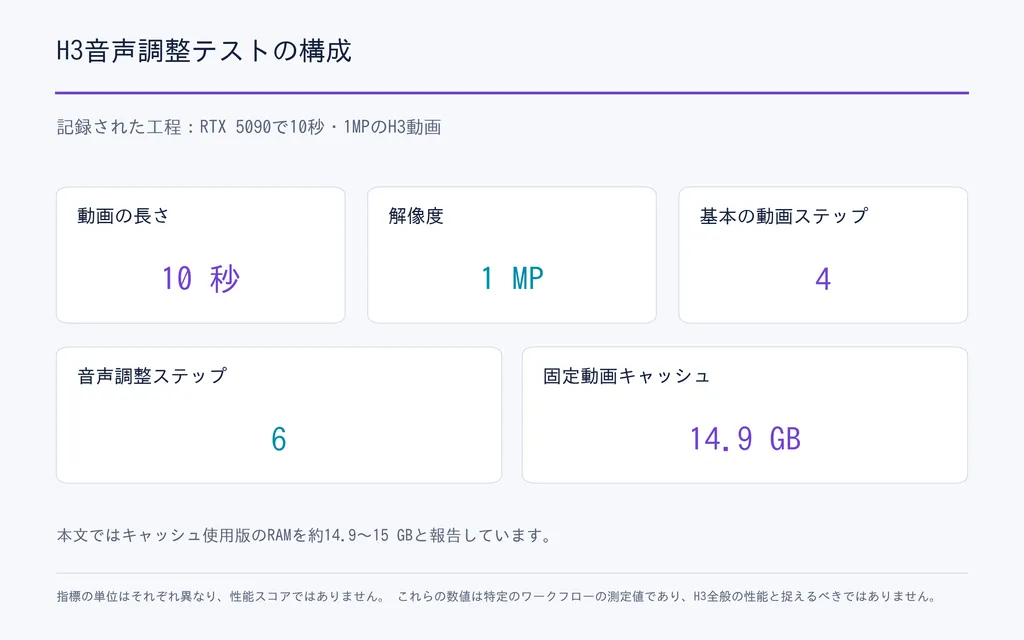
Task: Select the 解像度 card label
Action: [416, 216]
